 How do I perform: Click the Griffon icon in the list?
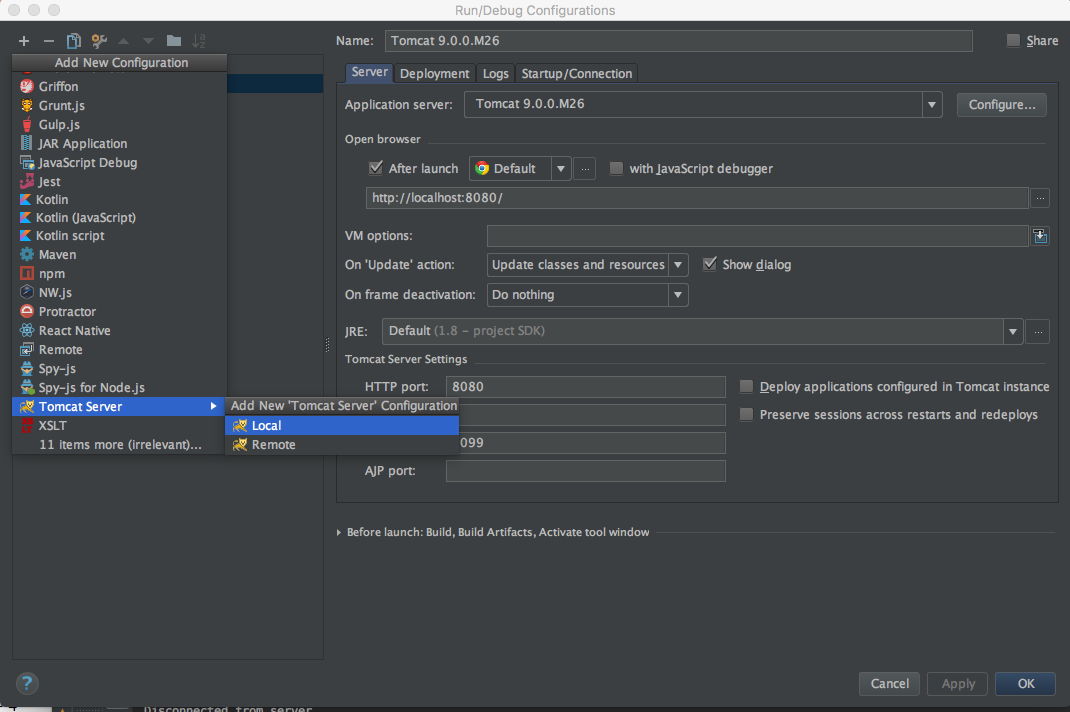click(27, 87)
